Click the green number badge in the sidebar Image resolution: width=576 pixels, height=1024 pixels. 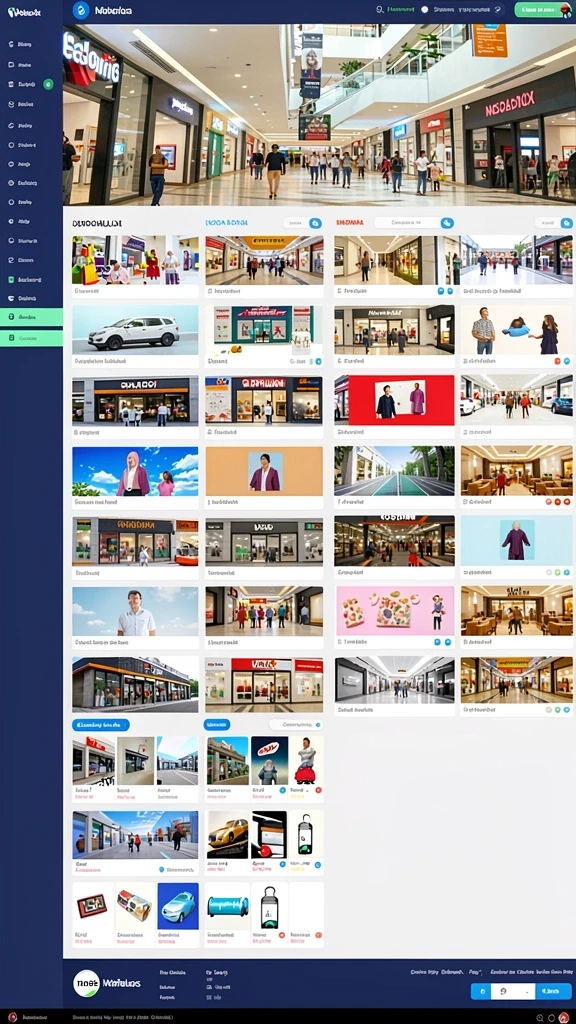[x=48, y=84]
